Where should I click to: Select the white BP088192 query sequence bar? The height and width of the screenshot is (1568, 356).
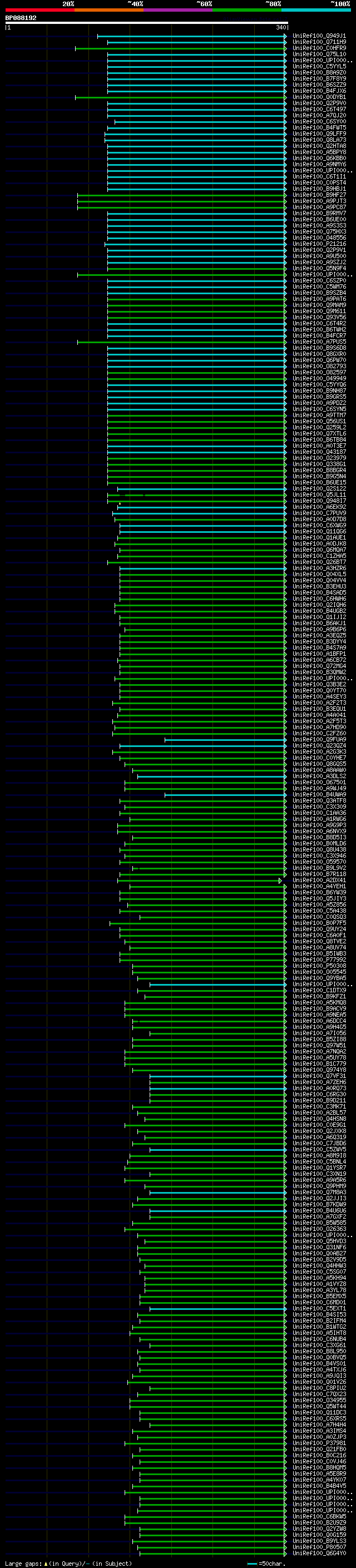tap(147, 23)
